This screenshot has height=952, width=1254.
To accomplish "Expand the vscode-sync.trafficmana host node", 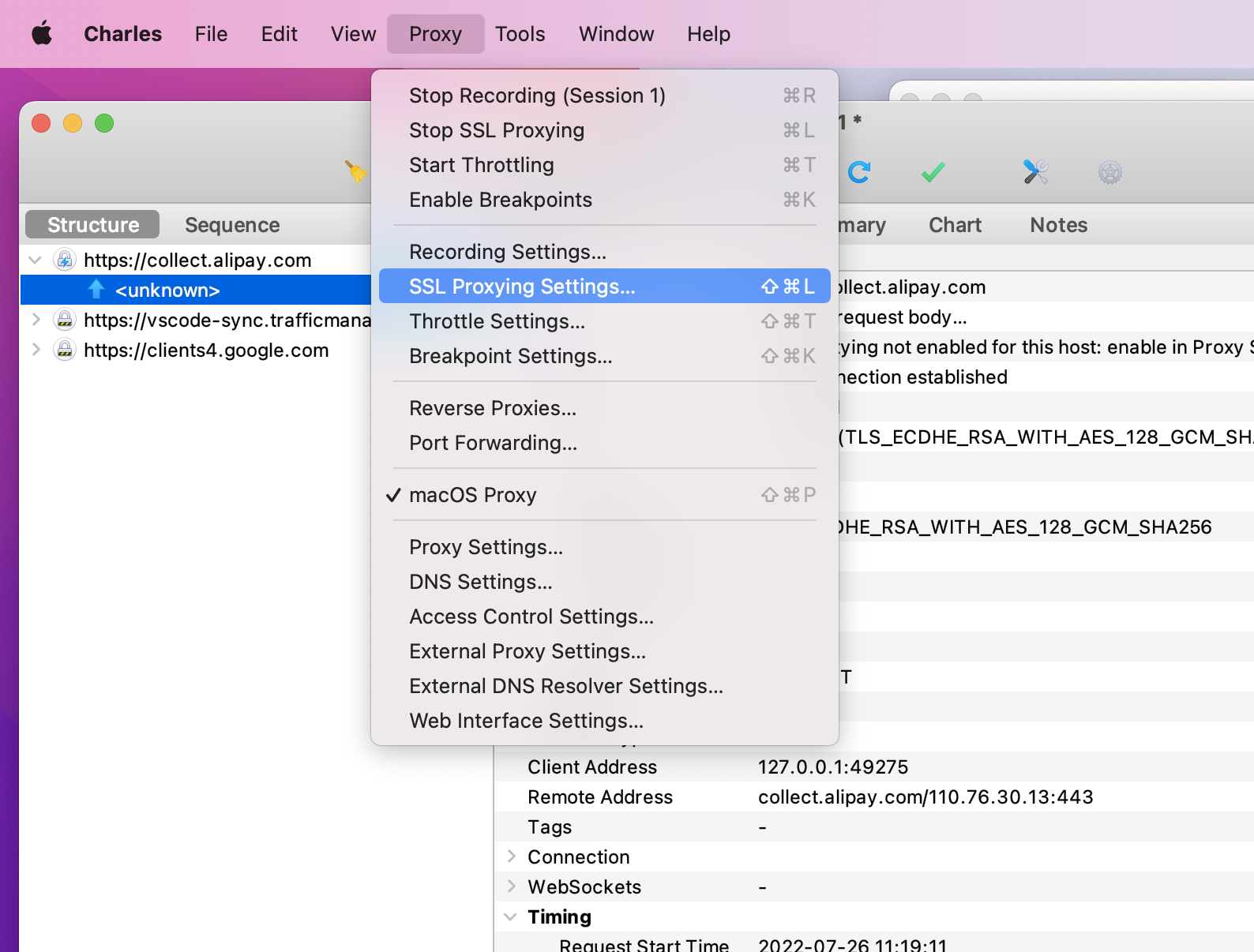I will [x=36, y=320].
